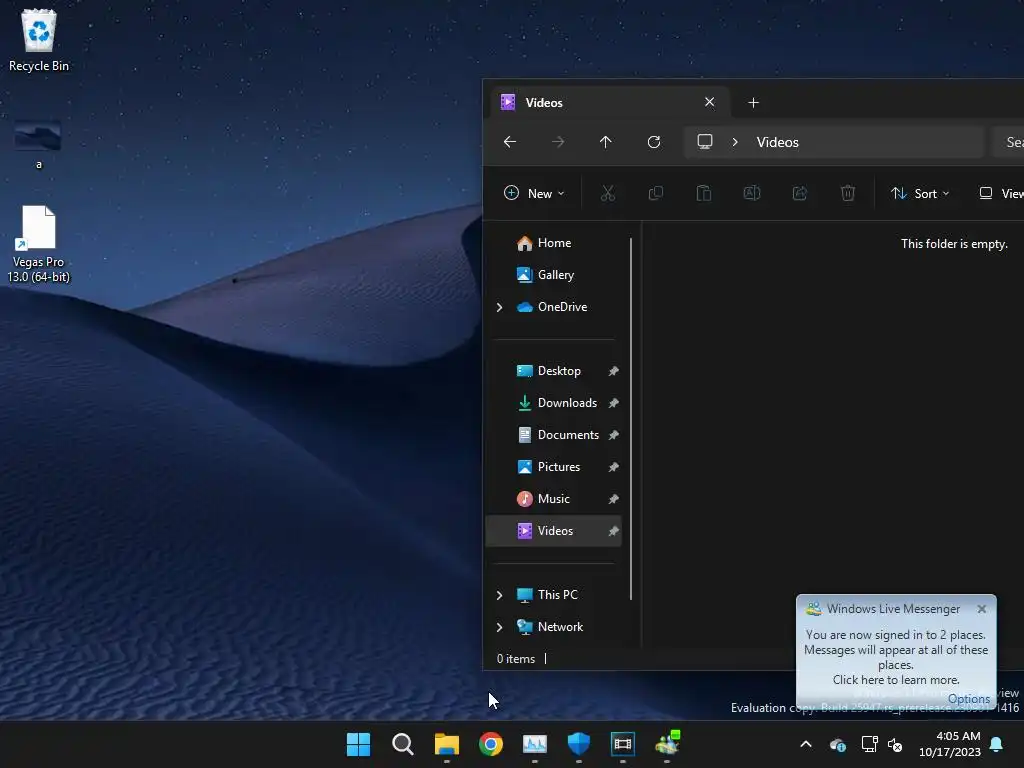Click the PC icon in address bar

[705, 142]
